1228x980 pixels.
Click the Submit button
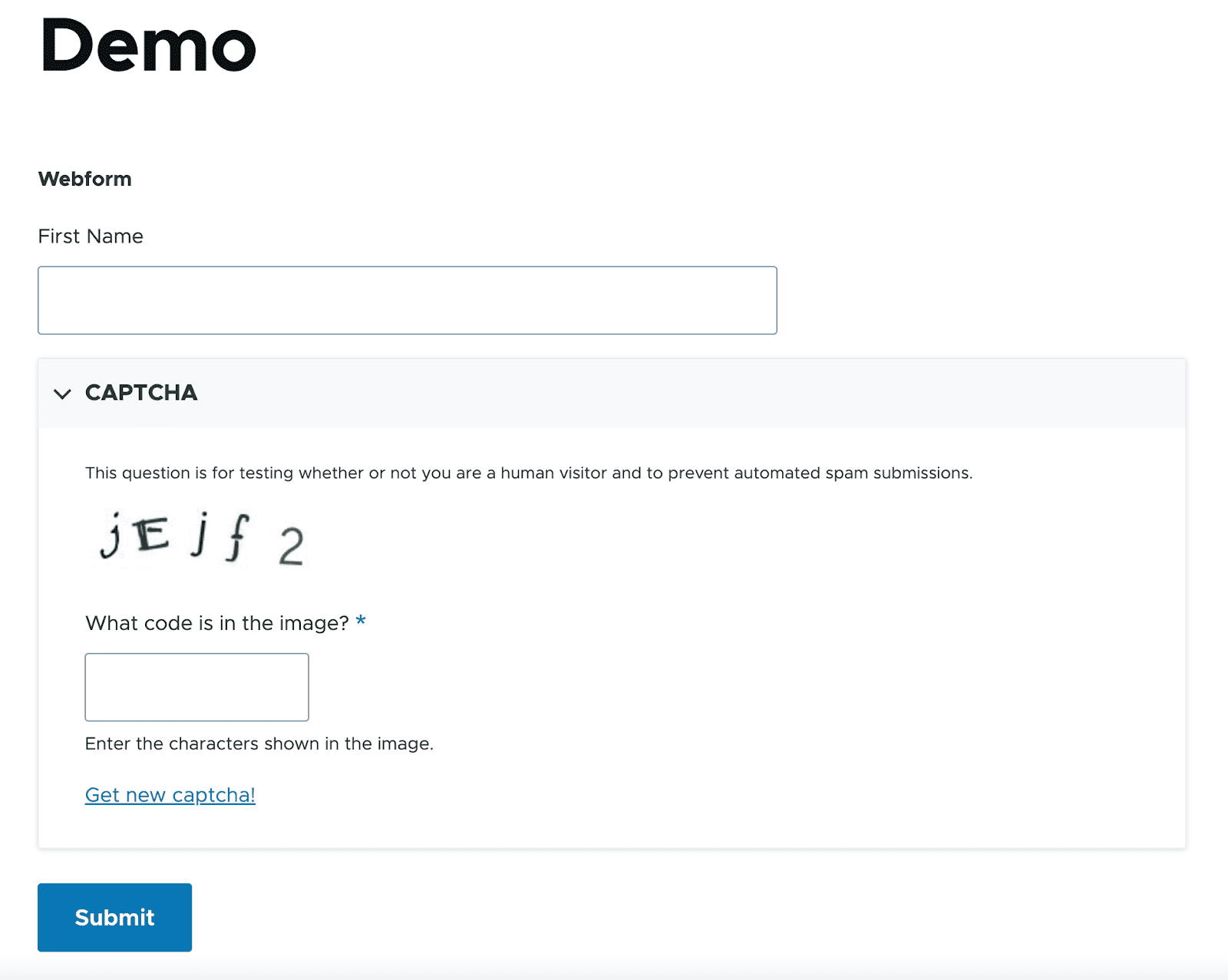[x=114, y=917]
